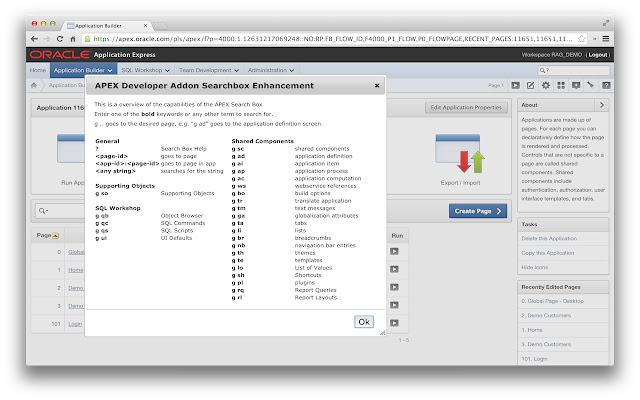Close the Searchbox Enhancement dialog

(377, 85)
